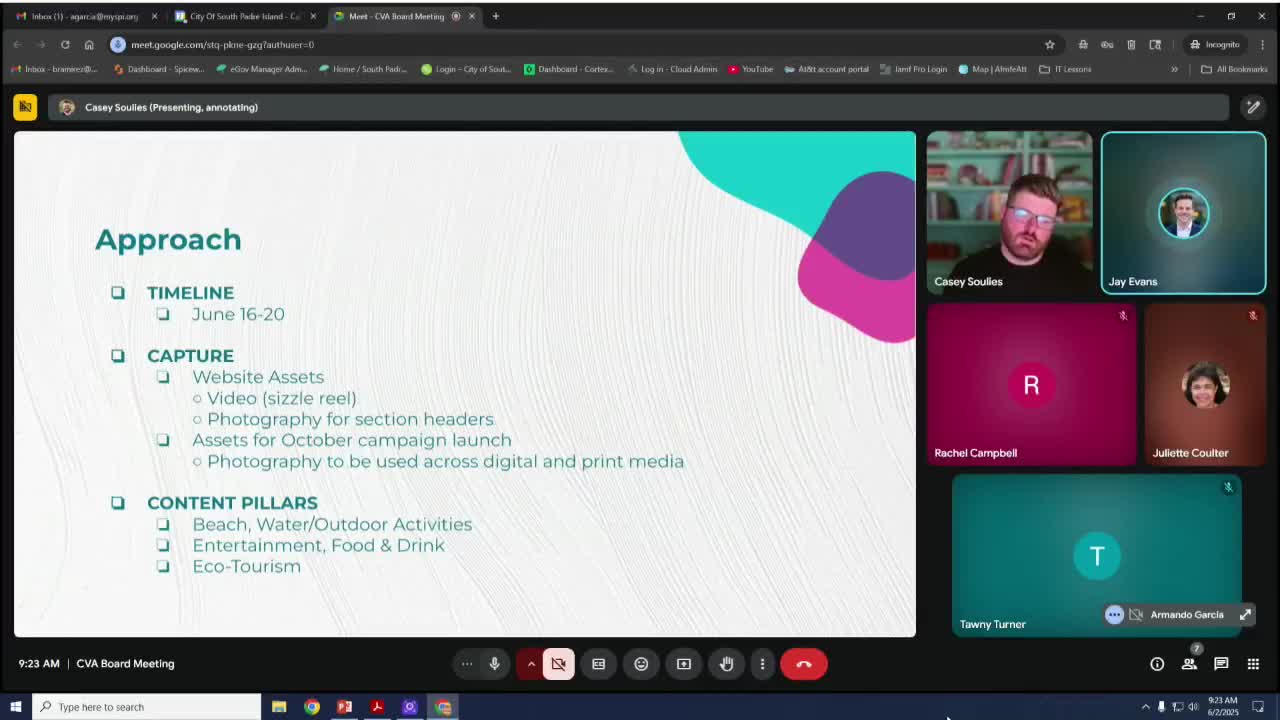This screenshot has height=720, width=1280.
Task: Raise hand in the meeting
Action: tap(726, 664)
